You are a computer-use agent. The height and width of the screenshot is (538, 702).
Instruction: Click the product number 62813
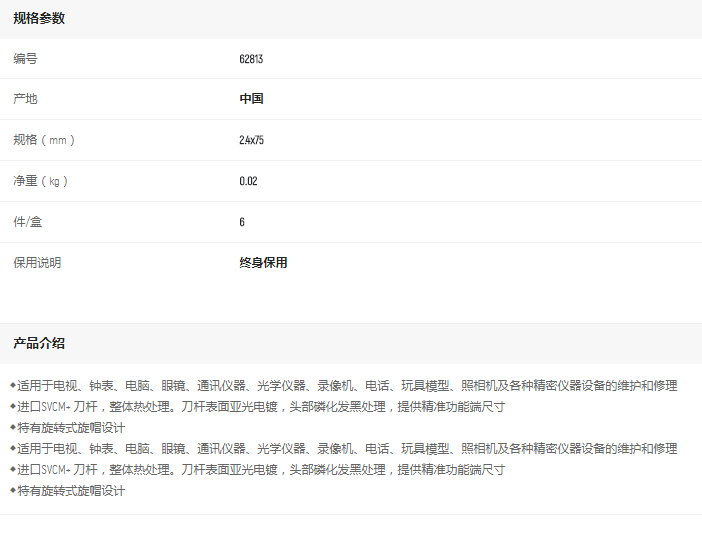coord(251,59)
